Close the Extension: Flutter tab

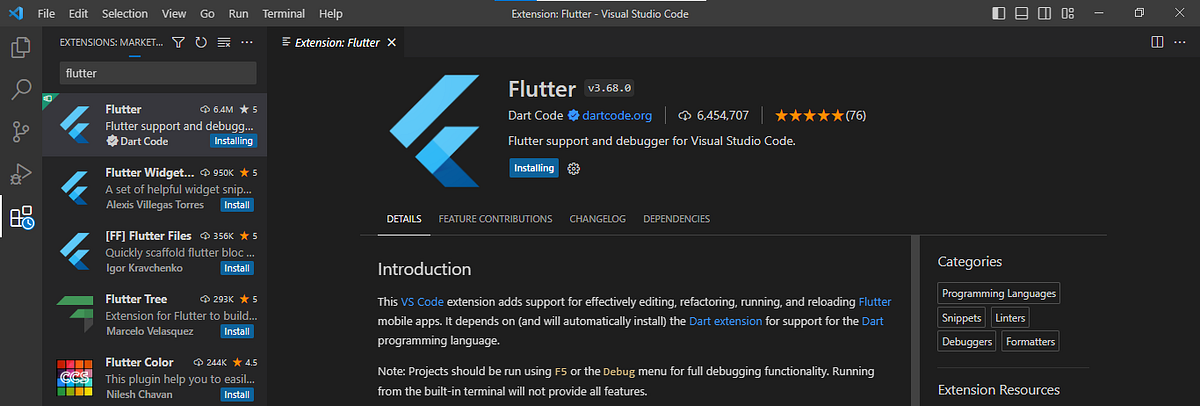pos(392,42)
